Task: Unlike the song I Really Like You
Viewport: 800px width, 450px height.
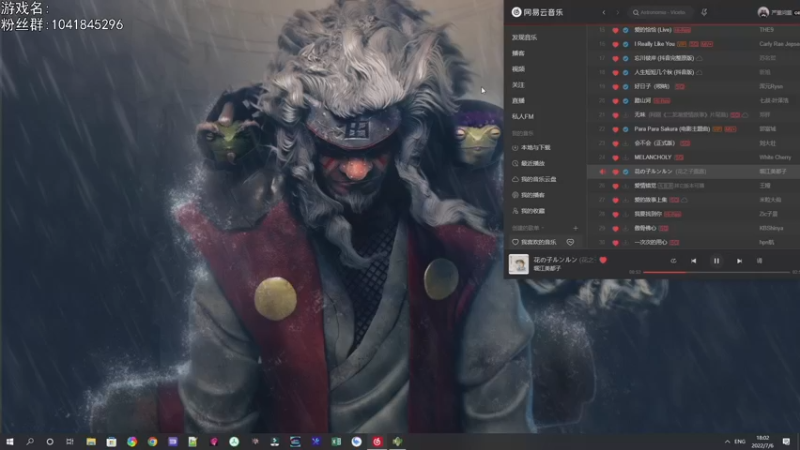Action: click(615, 44)
